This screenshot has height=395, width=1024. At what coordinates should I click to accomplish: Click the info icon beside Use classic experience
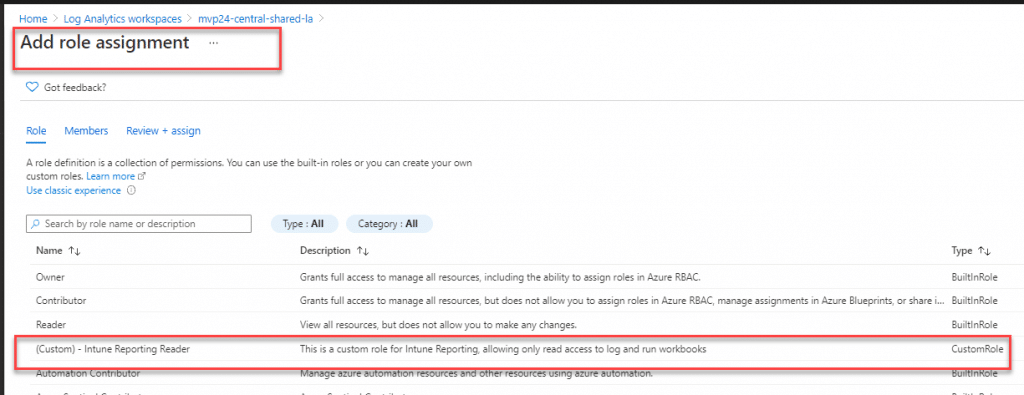click(x=131, y=191)
